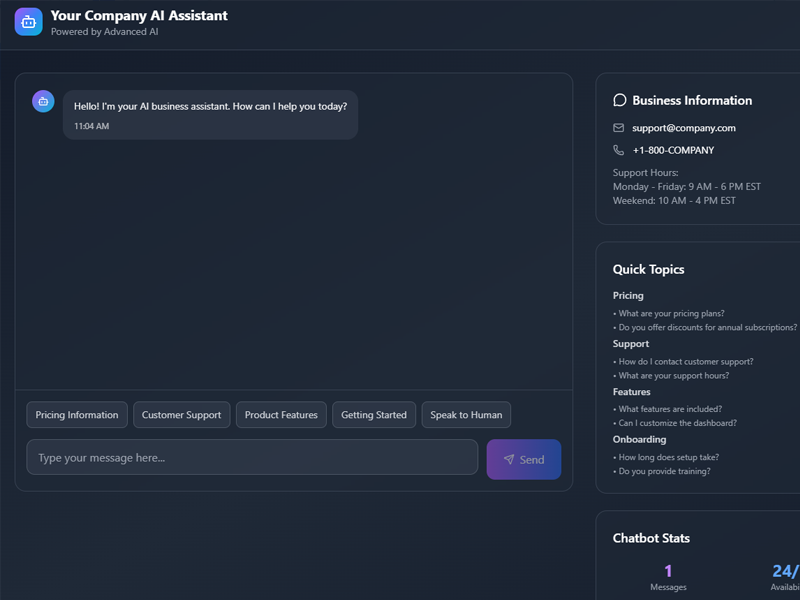Choose the Customer Support quick reply

pos(181,415)
